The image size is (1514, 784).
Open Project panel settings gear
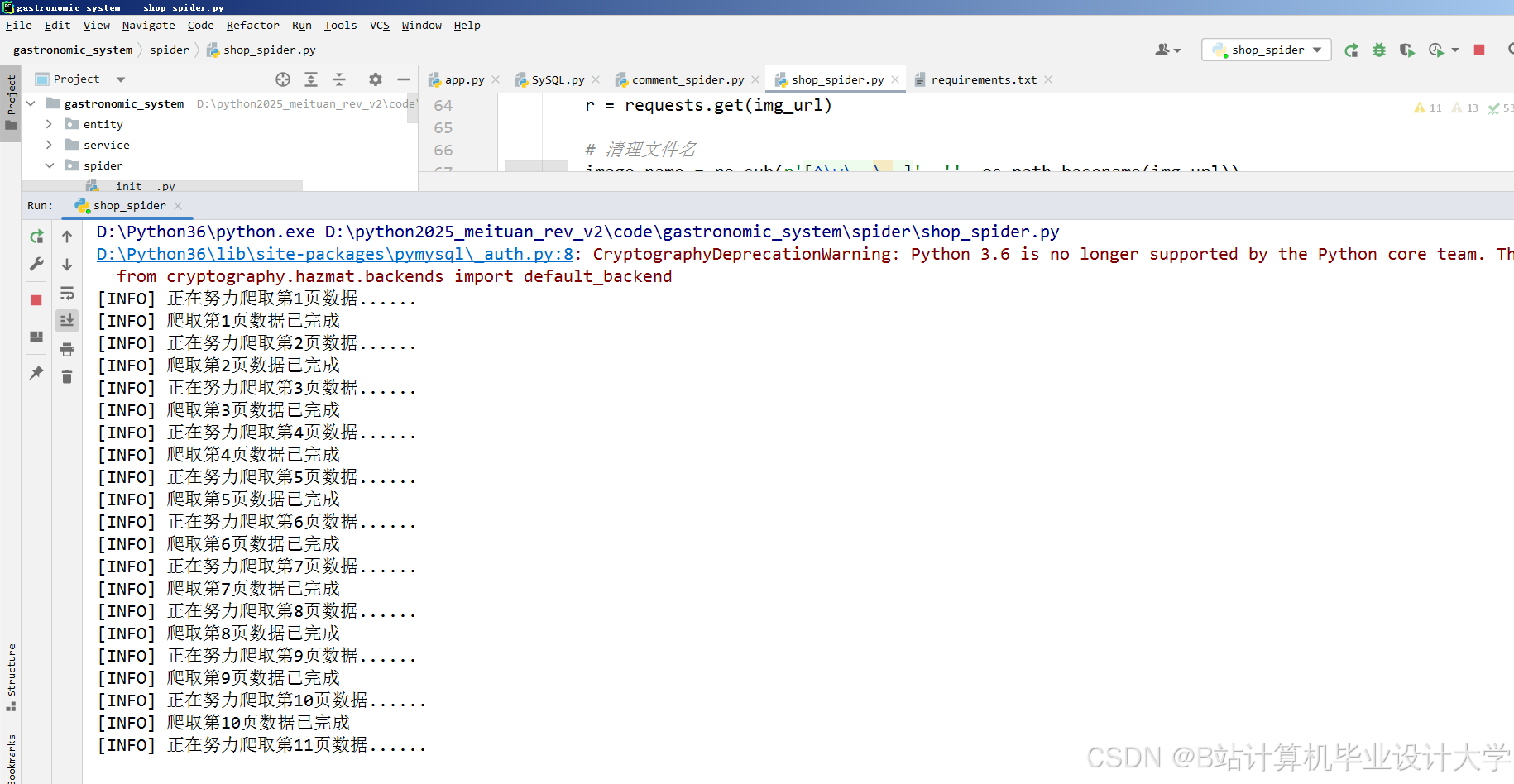(376, 79)
